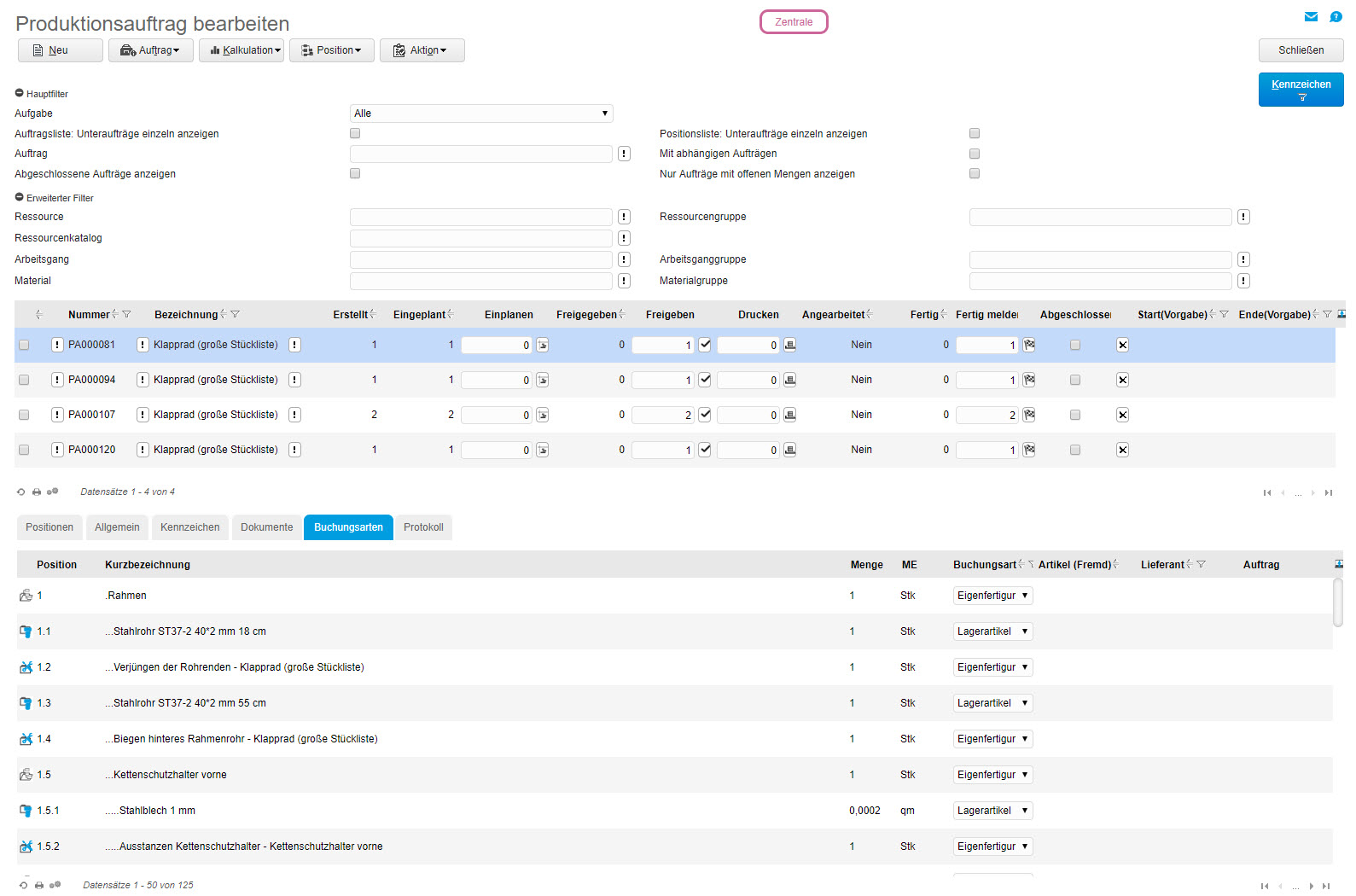Go to last page of order list

pyautogui.click(x=1329, y=492)
